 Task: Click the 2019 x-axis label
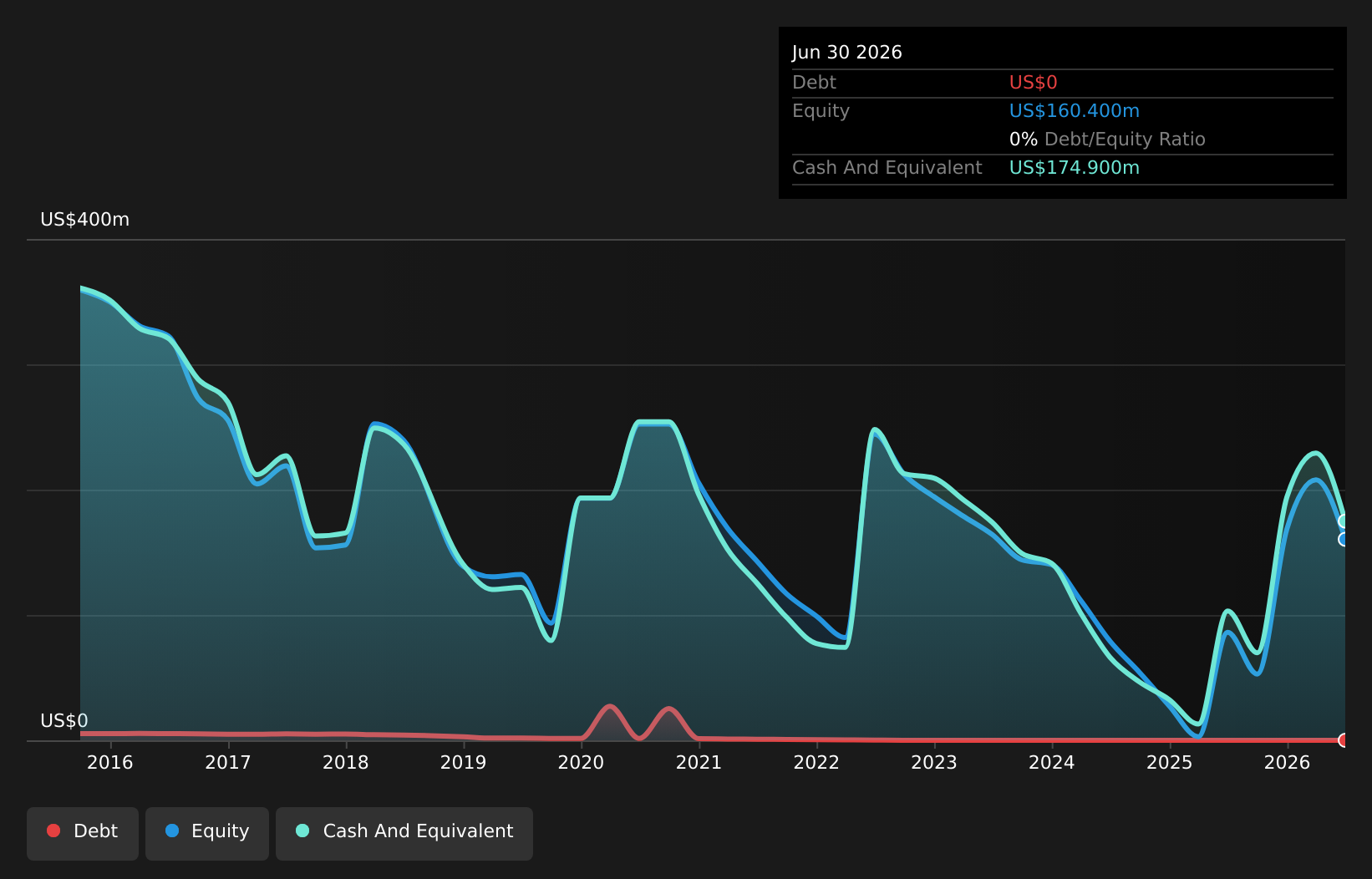click(464, 762)
